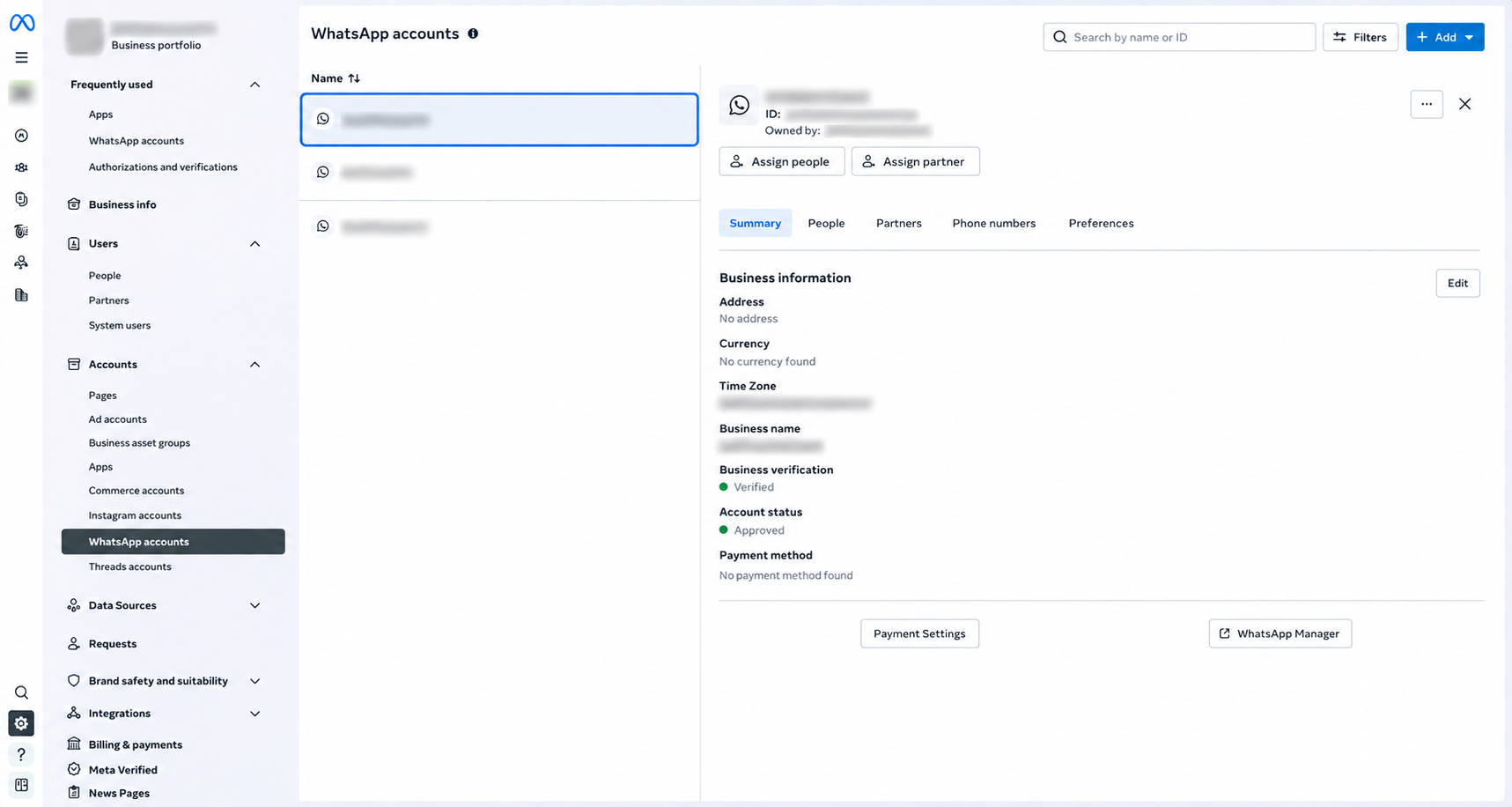Select the highlighted WhatsApp accounts sidebar item
Screen dimensions: 1512x807
click(173, 542)
